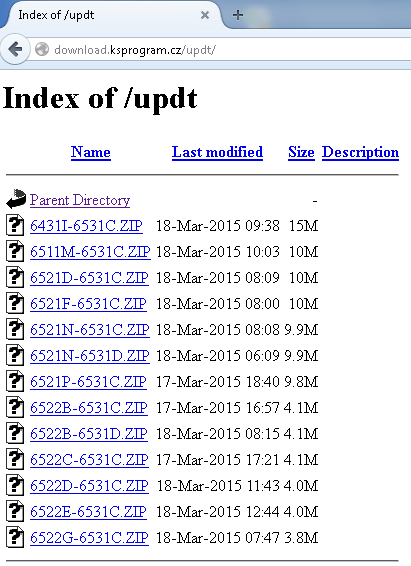Click the Parent Directory back-arrow icon
The image size is (411, 566).
(16, 199)
